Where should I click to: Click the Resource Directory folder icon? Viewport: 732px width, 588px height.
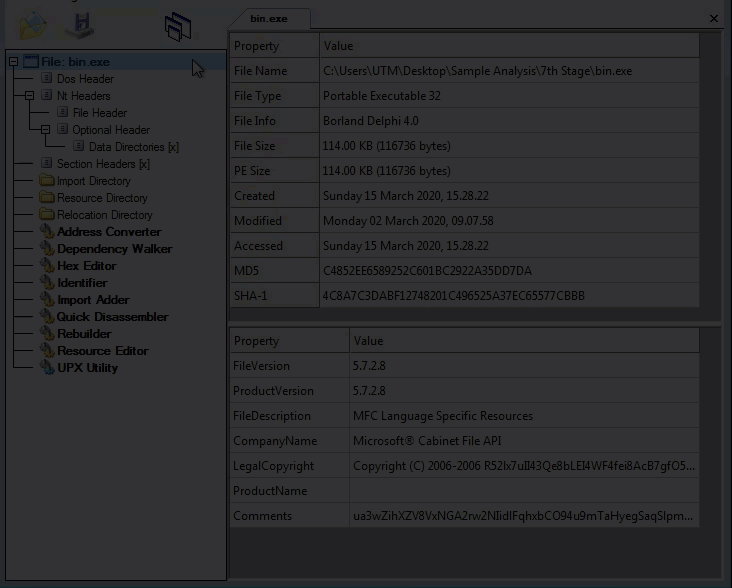coord(47,197)
